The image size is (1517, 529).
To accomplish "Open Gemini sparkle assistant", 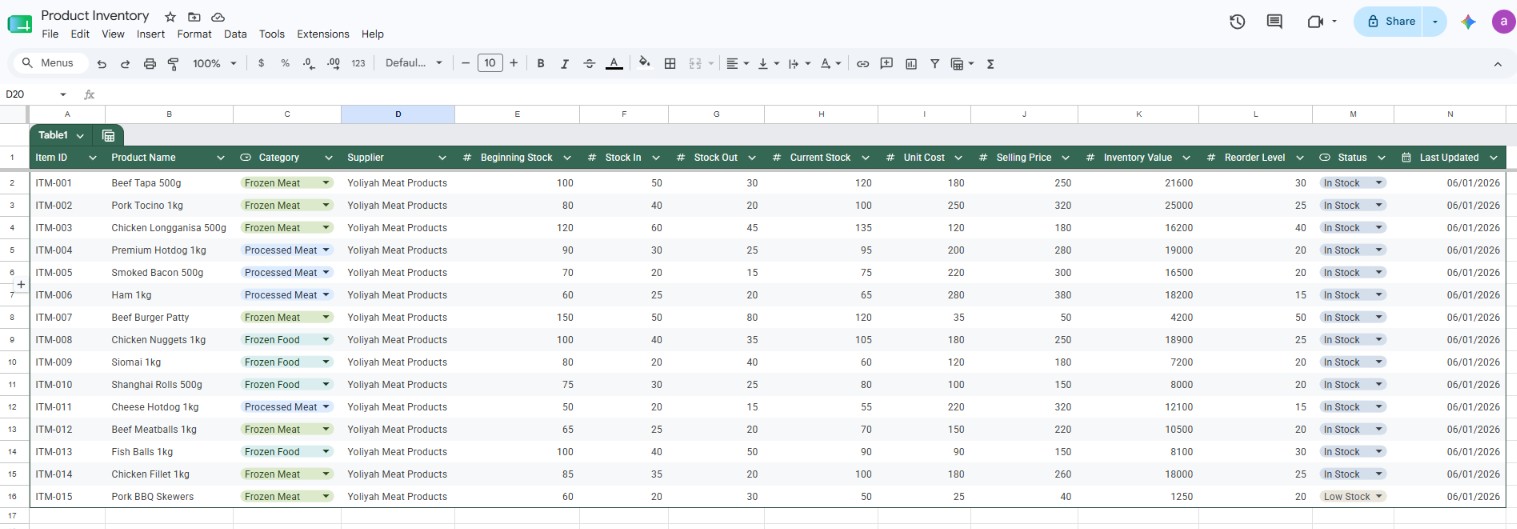I will click(1468, 21).
